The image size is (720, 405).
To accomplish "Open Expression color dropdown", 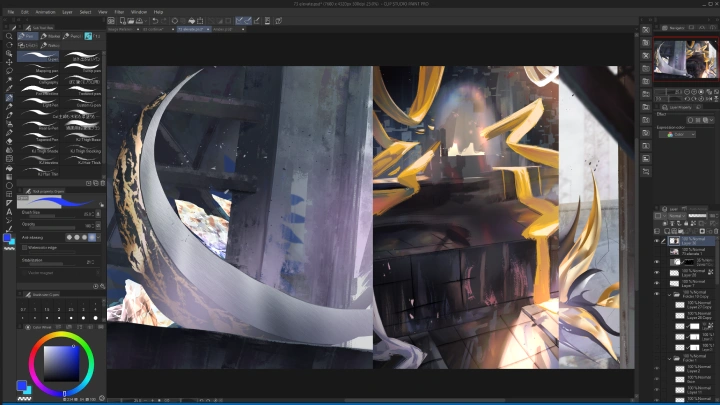I will [677, 135].
